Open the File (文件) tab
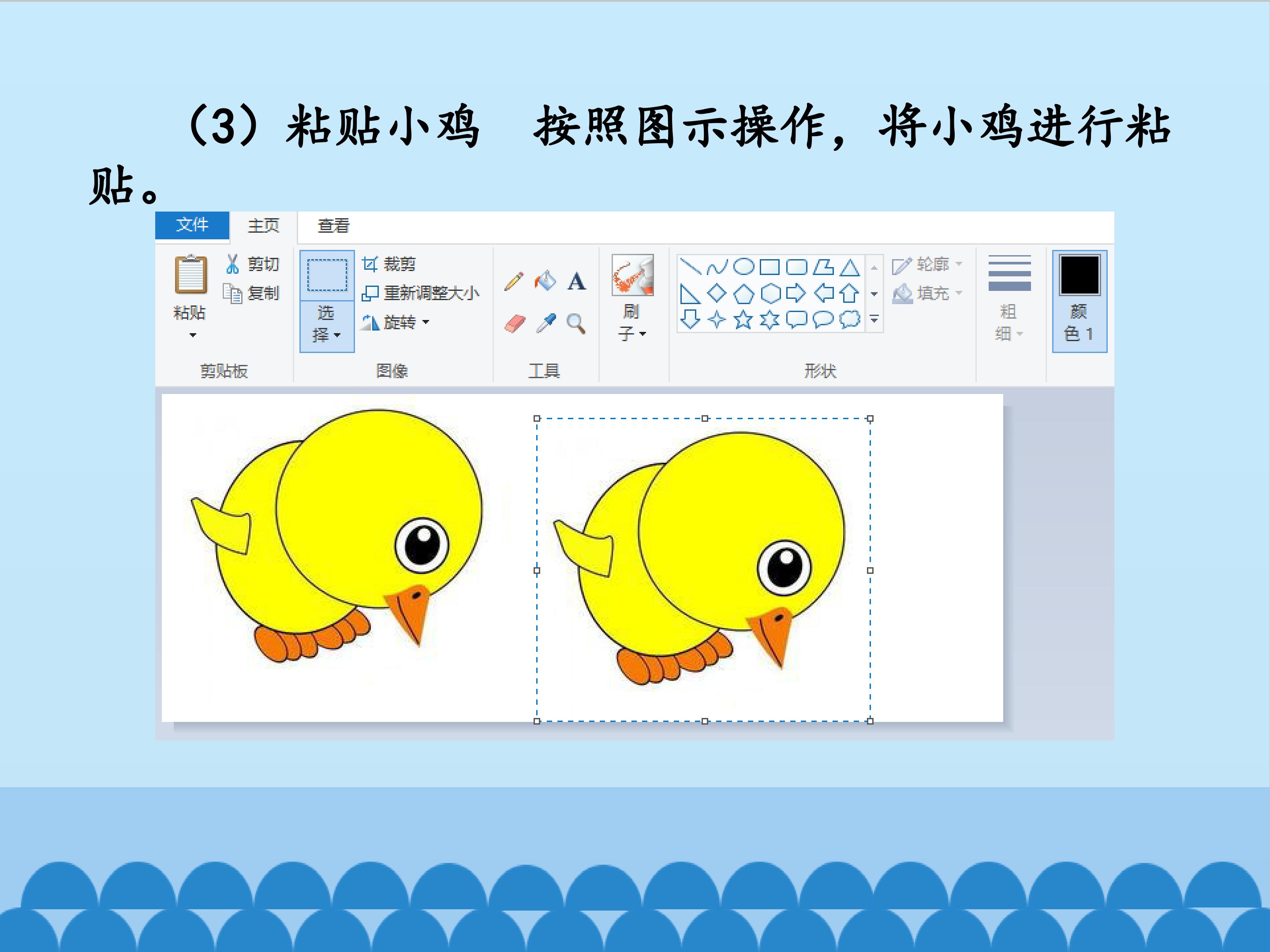 [x=192, y=224]
